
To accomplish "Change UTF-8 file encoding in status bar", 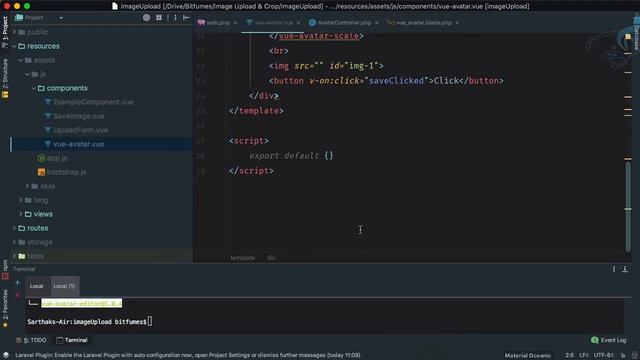I will pyautogui.click(x=604, y=356).
